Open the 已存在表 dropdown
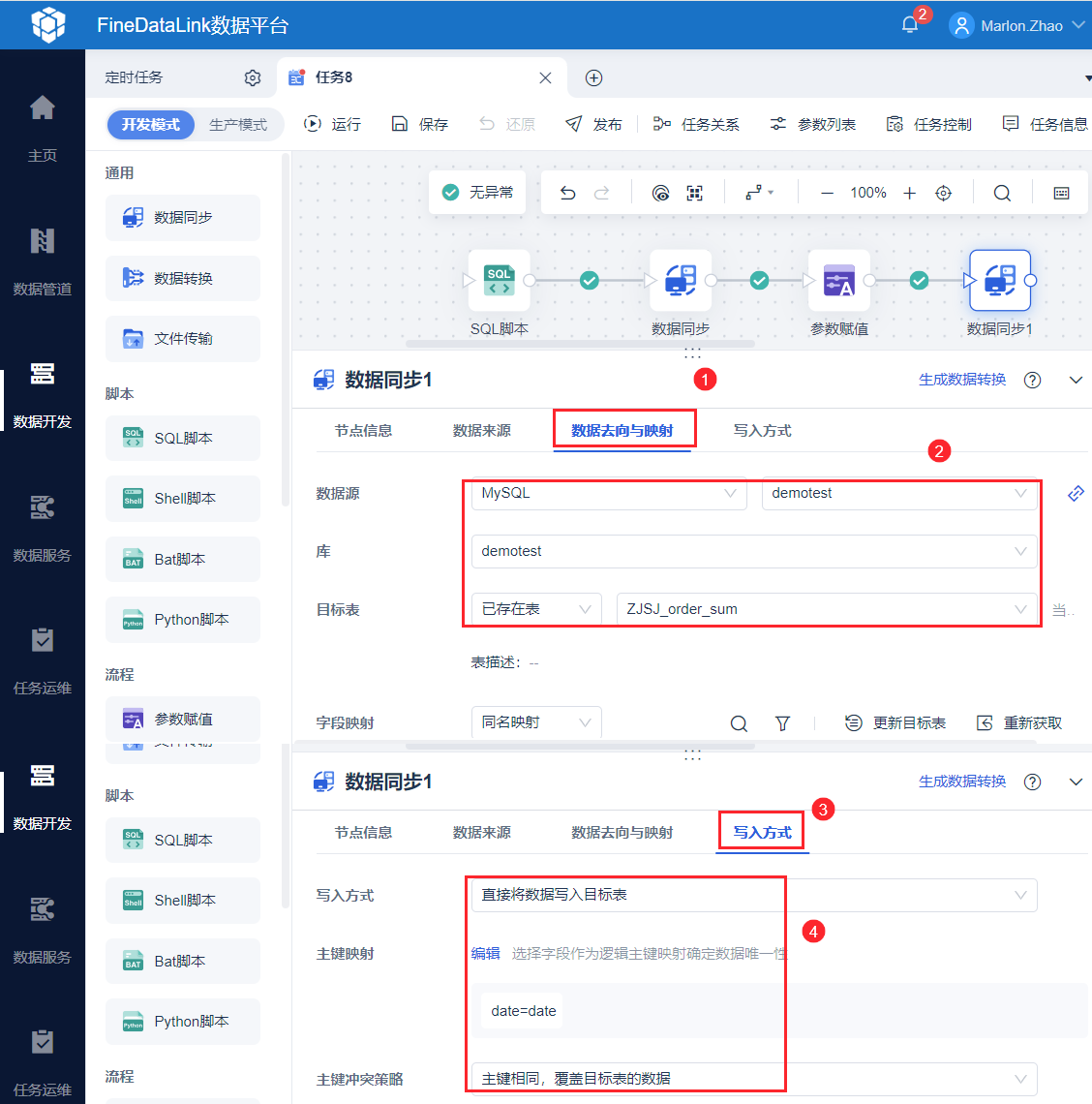 536,609
